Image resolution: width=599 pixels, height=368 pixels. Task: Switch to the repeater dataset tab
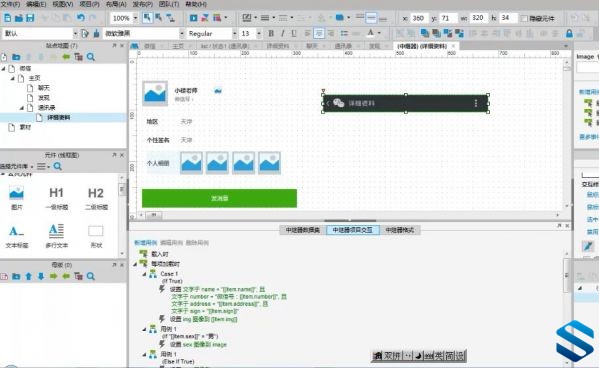point(303,230)
